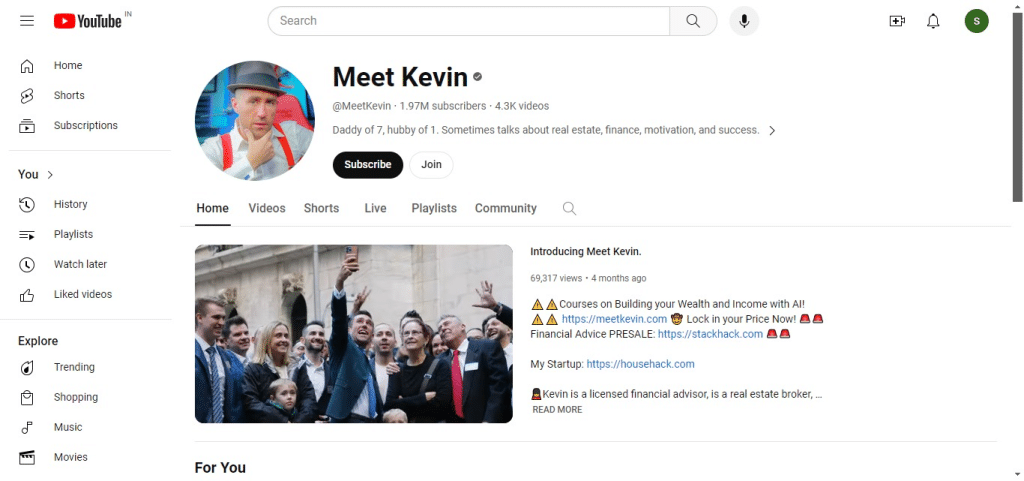Expand the You section chevron

(x=50, y=174)
